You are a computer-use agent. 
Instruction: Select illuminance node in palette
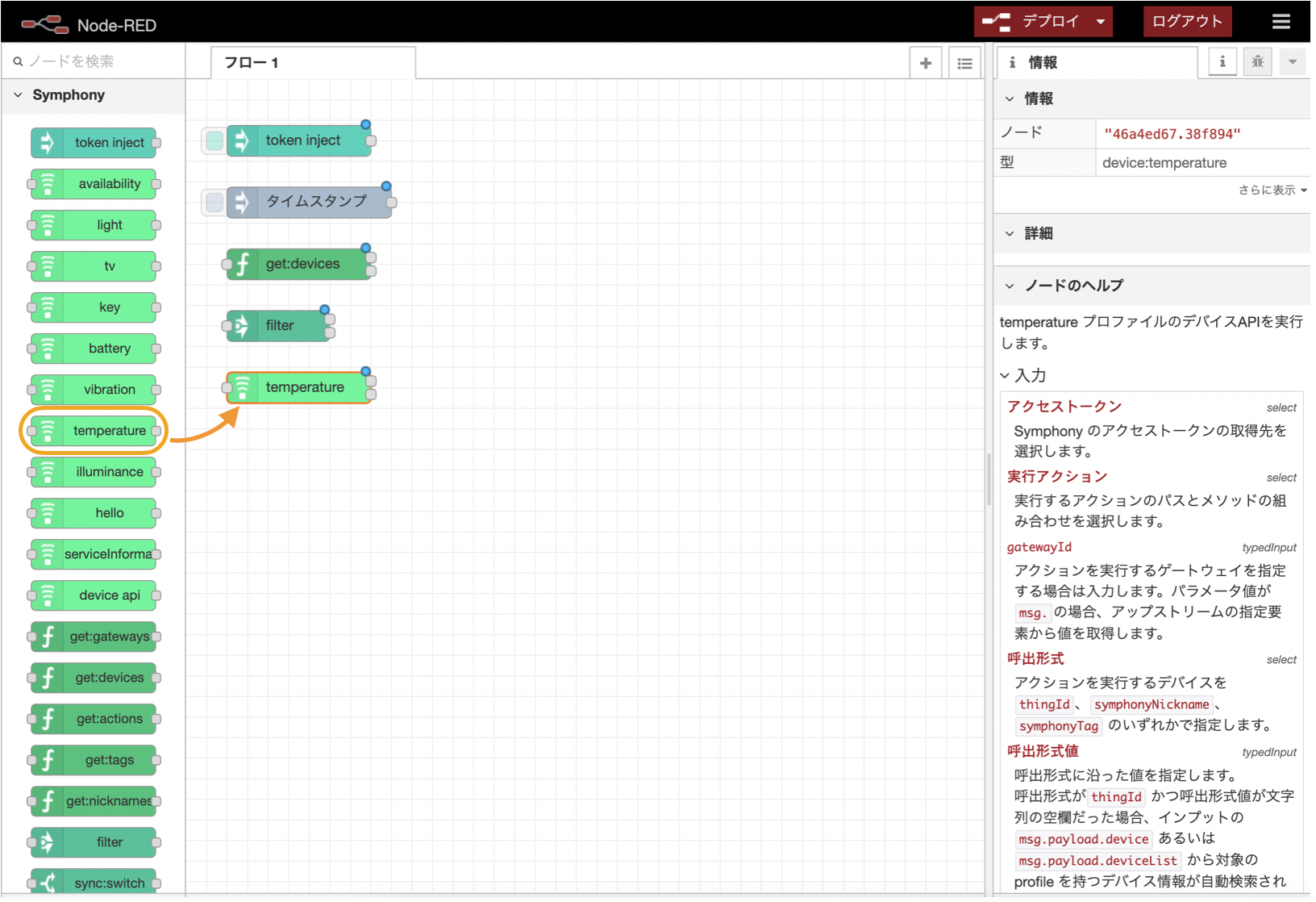tap(94, 473)
